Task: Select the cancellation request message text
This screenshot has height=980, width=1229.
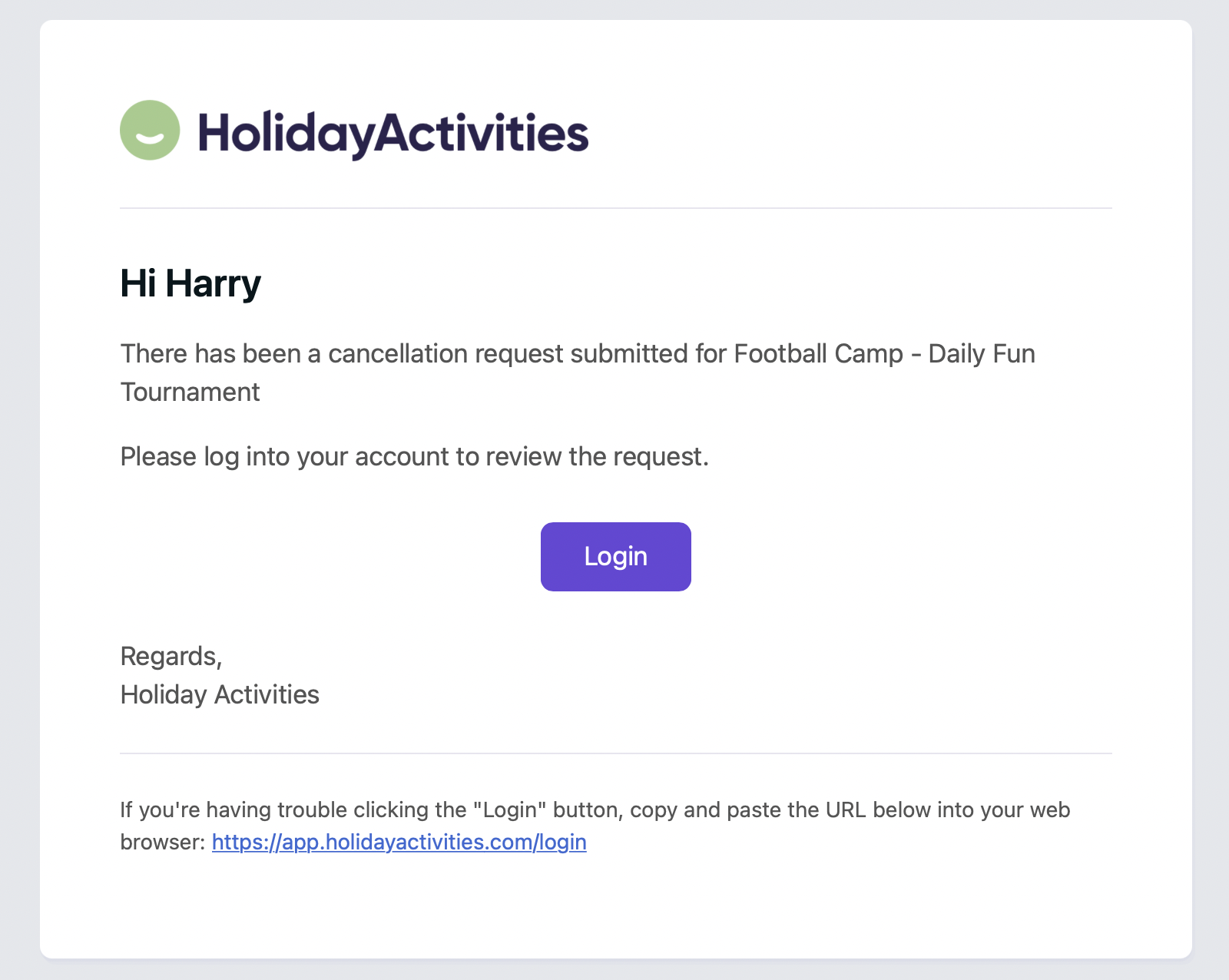Action: click(x=577, y=372)
